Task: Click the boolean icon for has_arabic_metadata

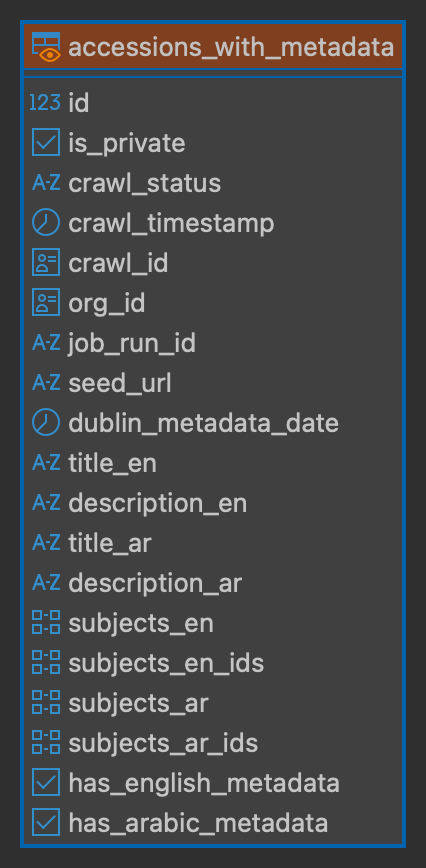Action: pyautogui.click(x=46, y=822)
